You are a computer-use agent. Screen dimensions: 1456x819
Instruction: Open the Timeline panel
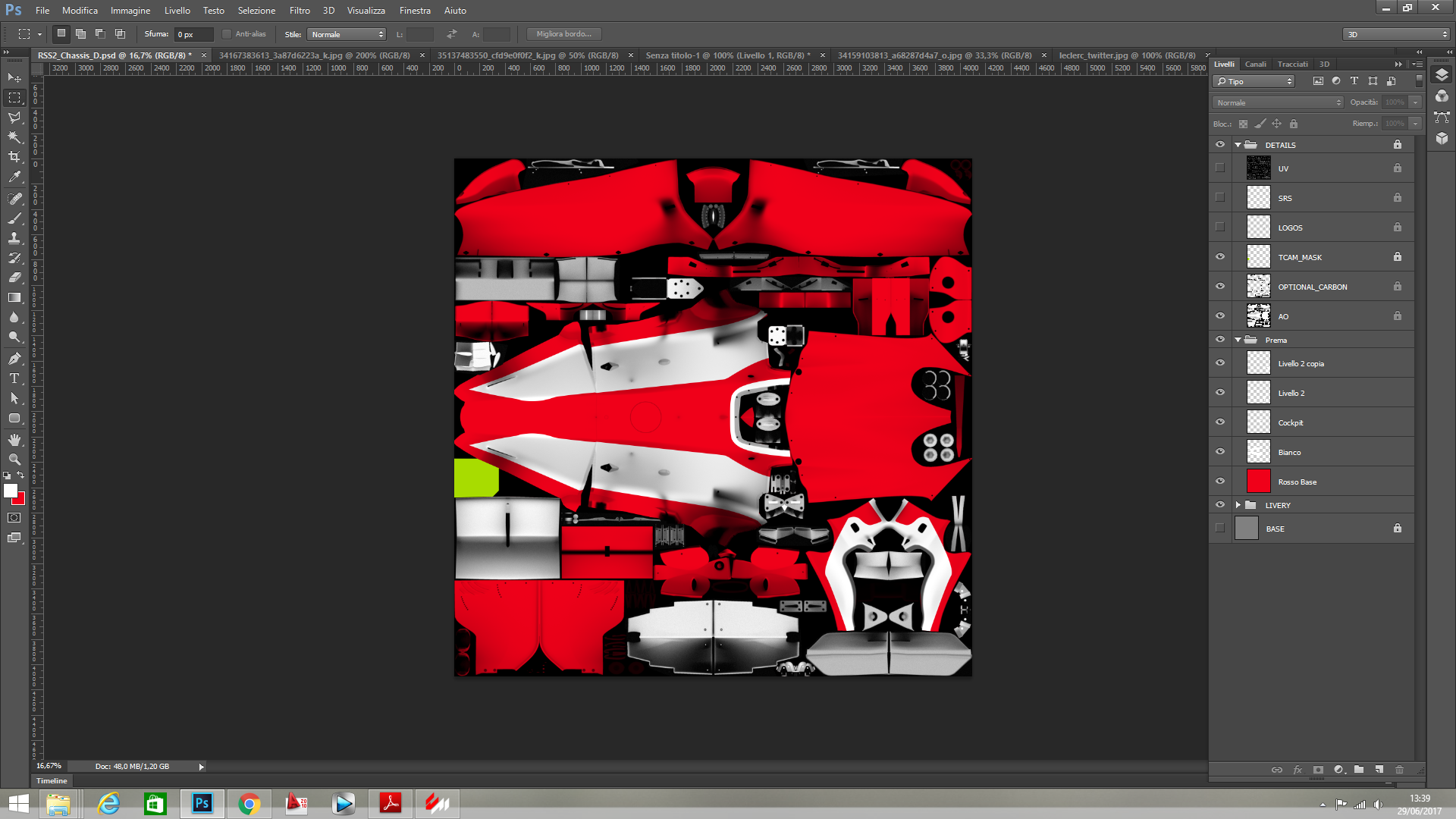52,781
